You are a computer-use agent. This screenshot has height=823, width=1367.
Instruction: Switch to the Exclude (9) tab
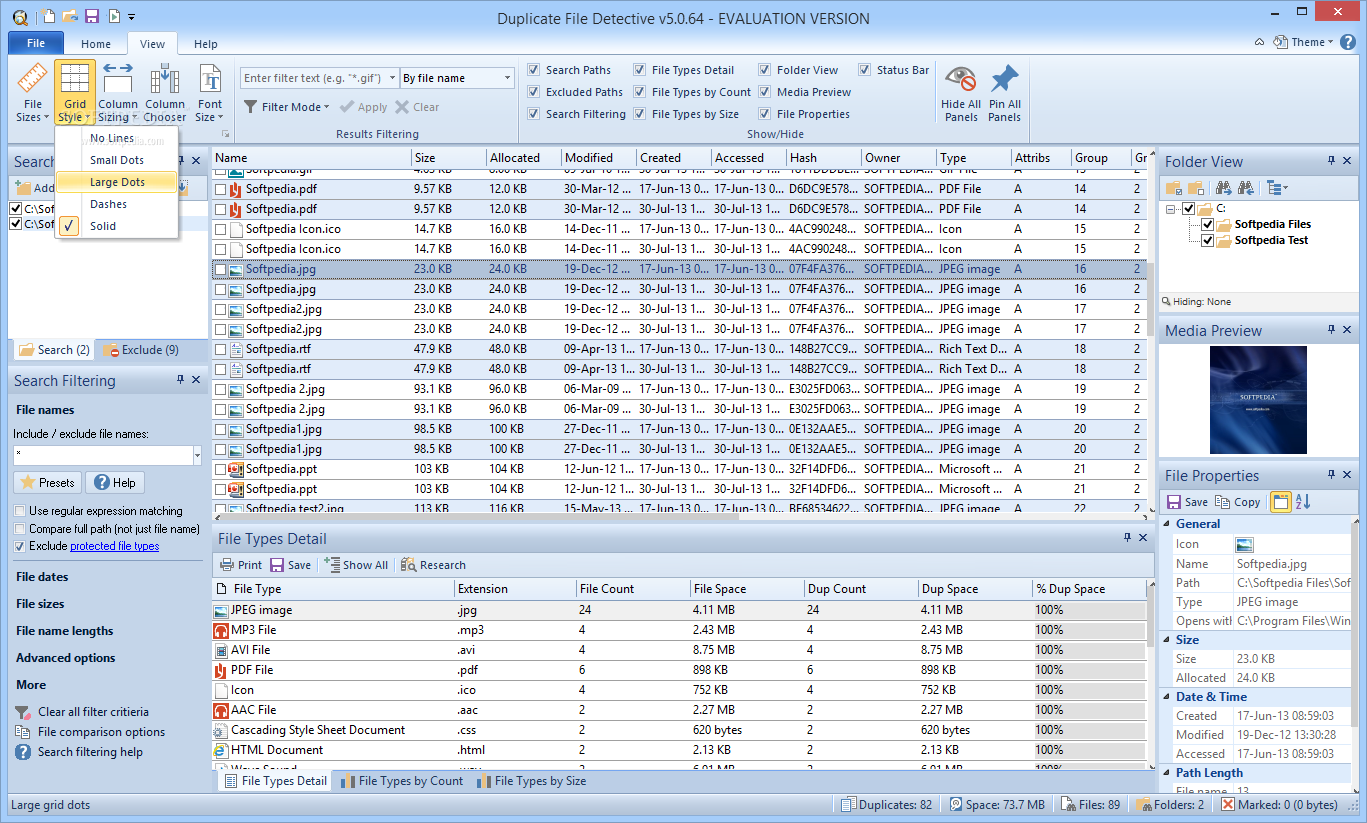pos(141,350)
